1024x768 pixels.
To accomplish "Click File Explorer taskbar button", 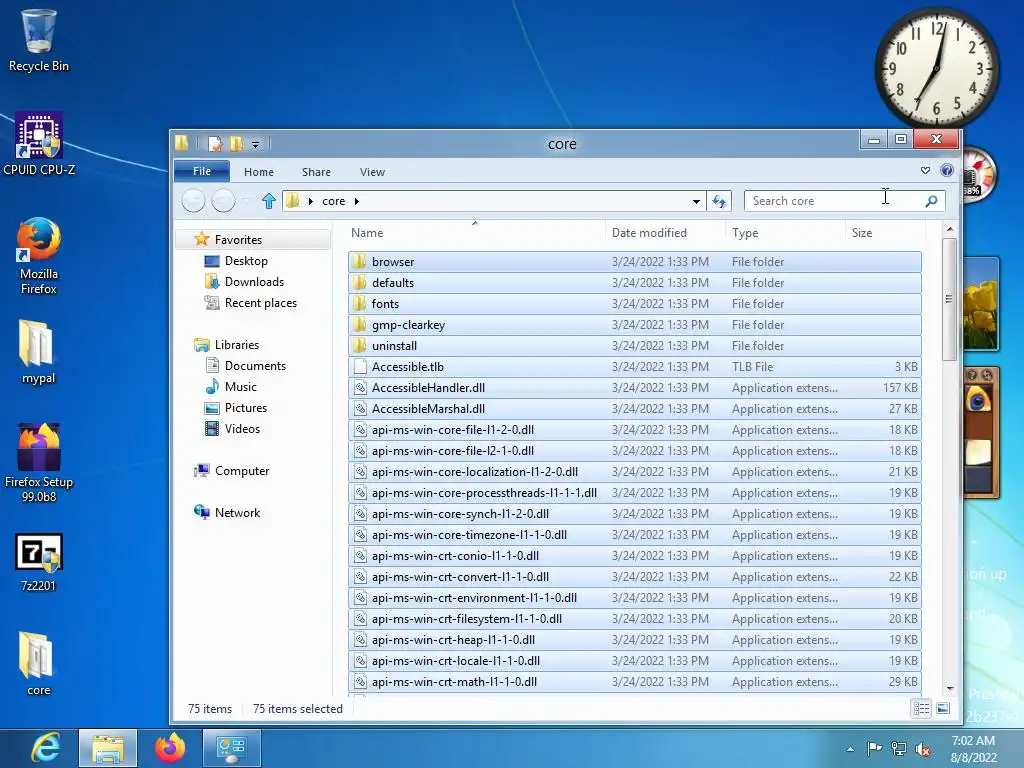I will (x=108, y=748).
